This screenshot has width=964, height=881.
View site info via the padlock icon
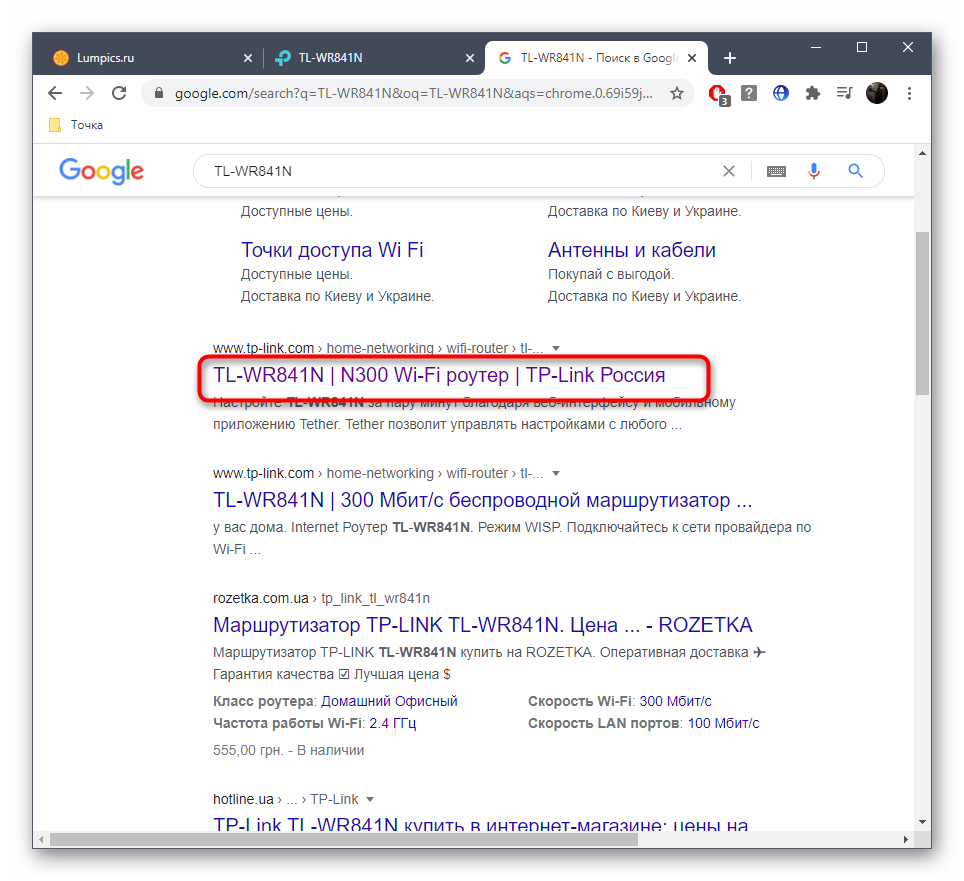point(159,93)
